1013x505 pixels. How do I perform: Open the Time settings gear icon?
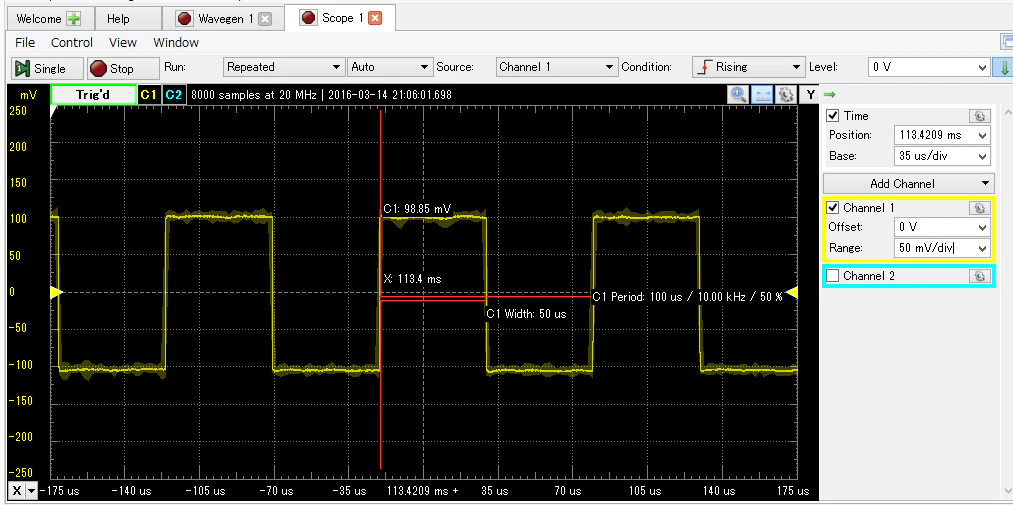click(x=979, y=116)
